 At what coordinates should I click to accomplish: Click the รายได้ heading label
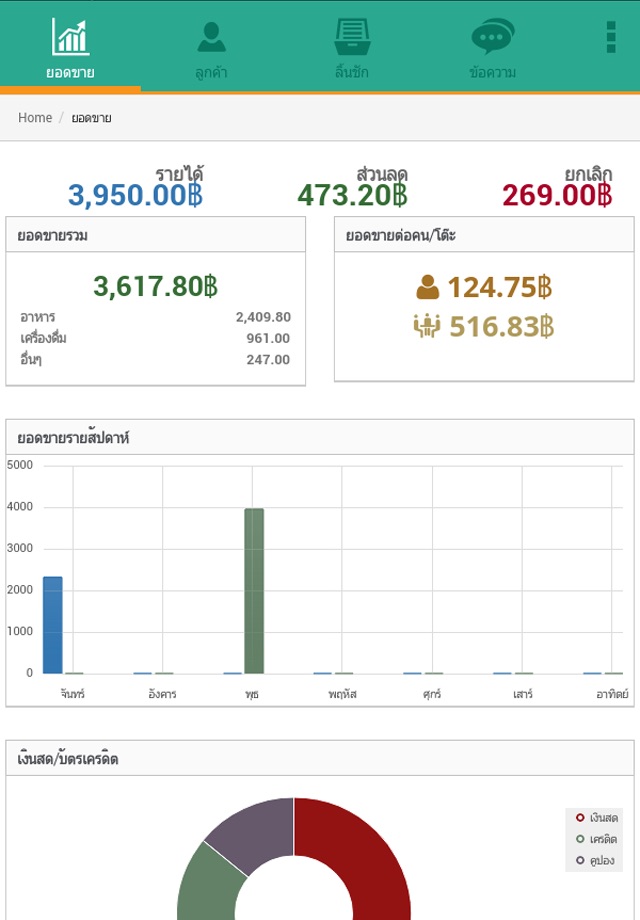pos(179,174)
